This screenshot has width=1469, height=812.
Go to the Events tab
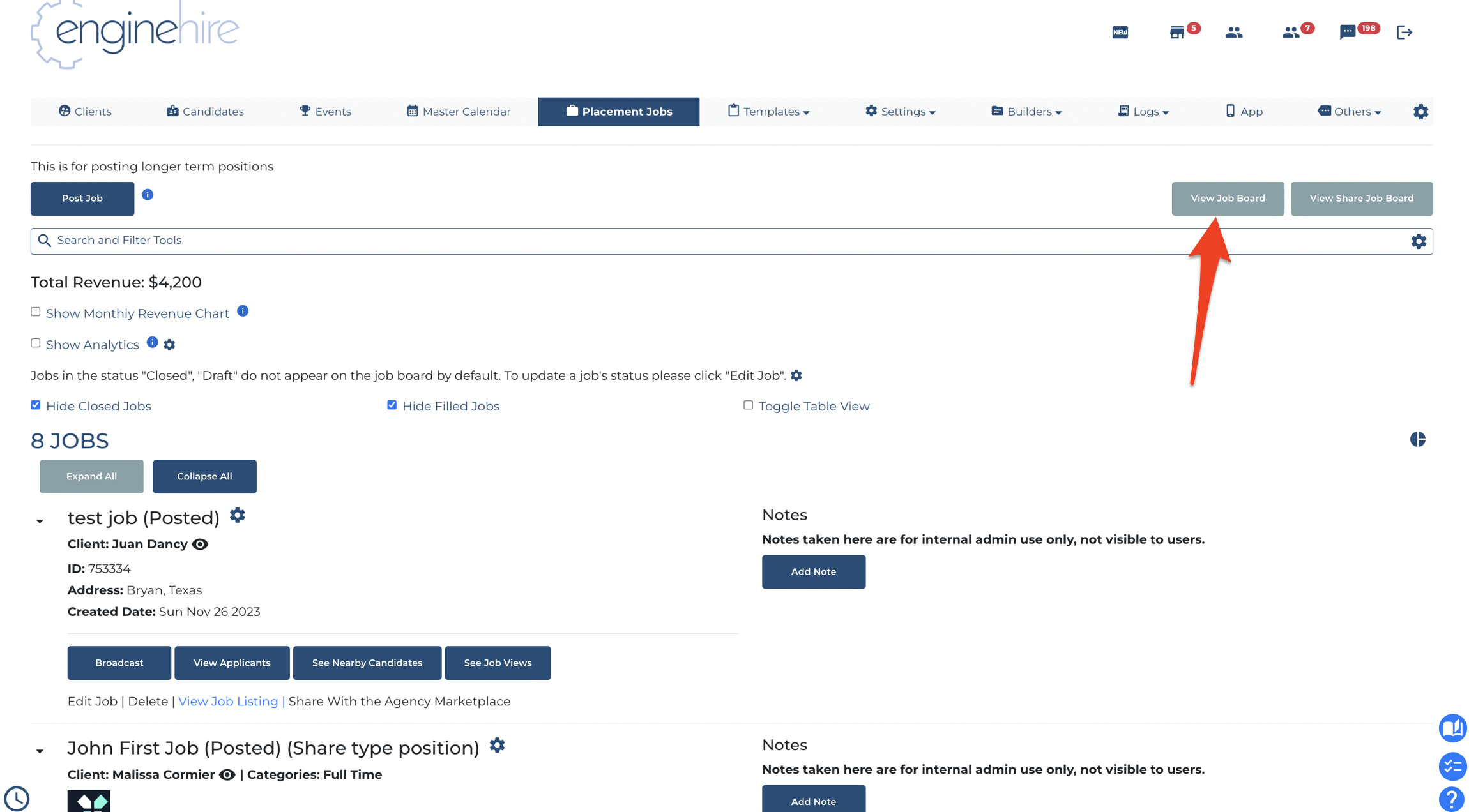[325, 112]
